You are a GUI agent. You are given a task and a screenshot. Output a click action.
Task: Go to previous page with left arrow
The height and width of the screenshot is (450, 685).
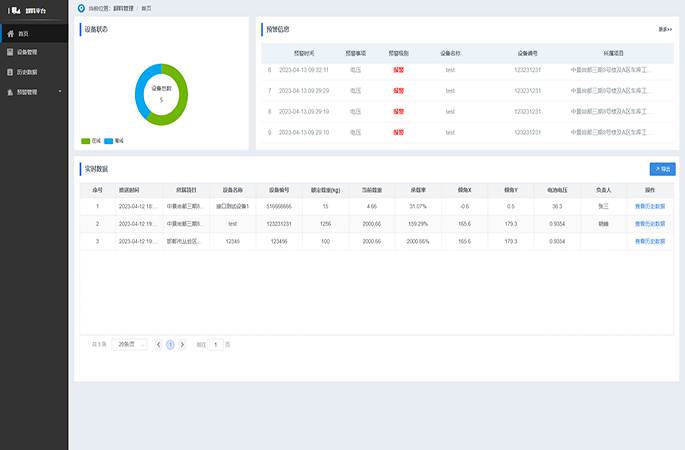click(158, 344)
